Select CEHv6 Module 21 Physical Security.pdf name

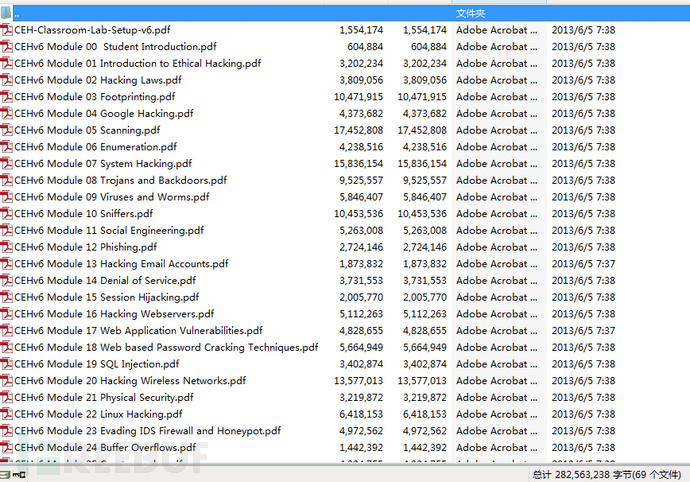click(x=104, y=398)
